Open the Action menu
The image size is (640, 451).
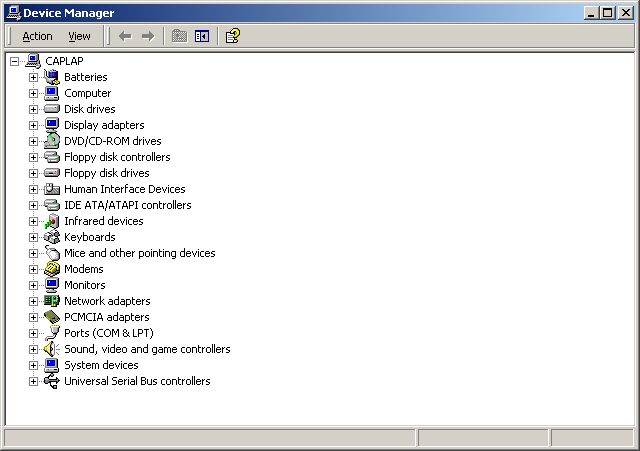click(x=37, y=36)
